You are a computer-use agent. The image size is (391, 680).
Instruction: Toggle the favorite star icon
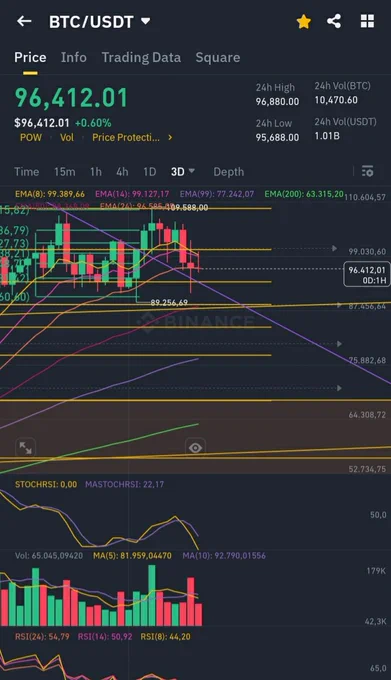(x=303, y=21)
